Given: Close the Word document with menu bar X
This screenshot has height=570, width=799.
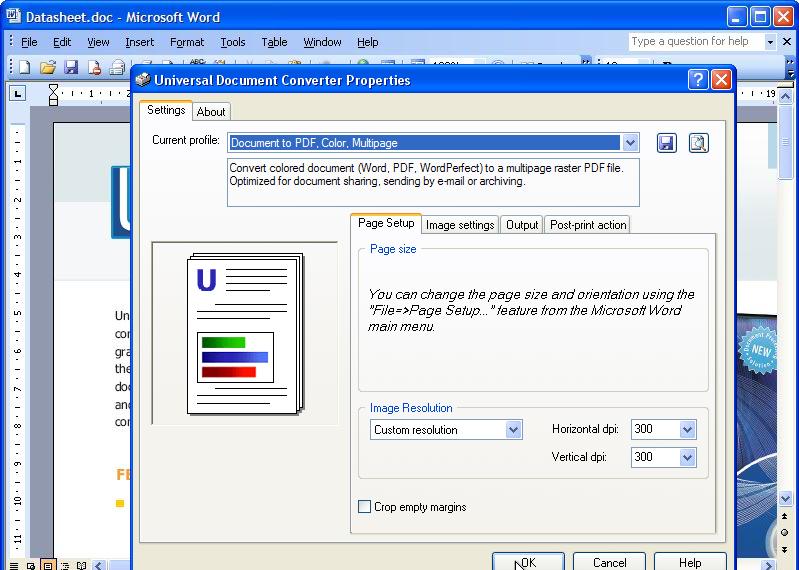Looking at the screenshot, I should [x=787, y=42].
